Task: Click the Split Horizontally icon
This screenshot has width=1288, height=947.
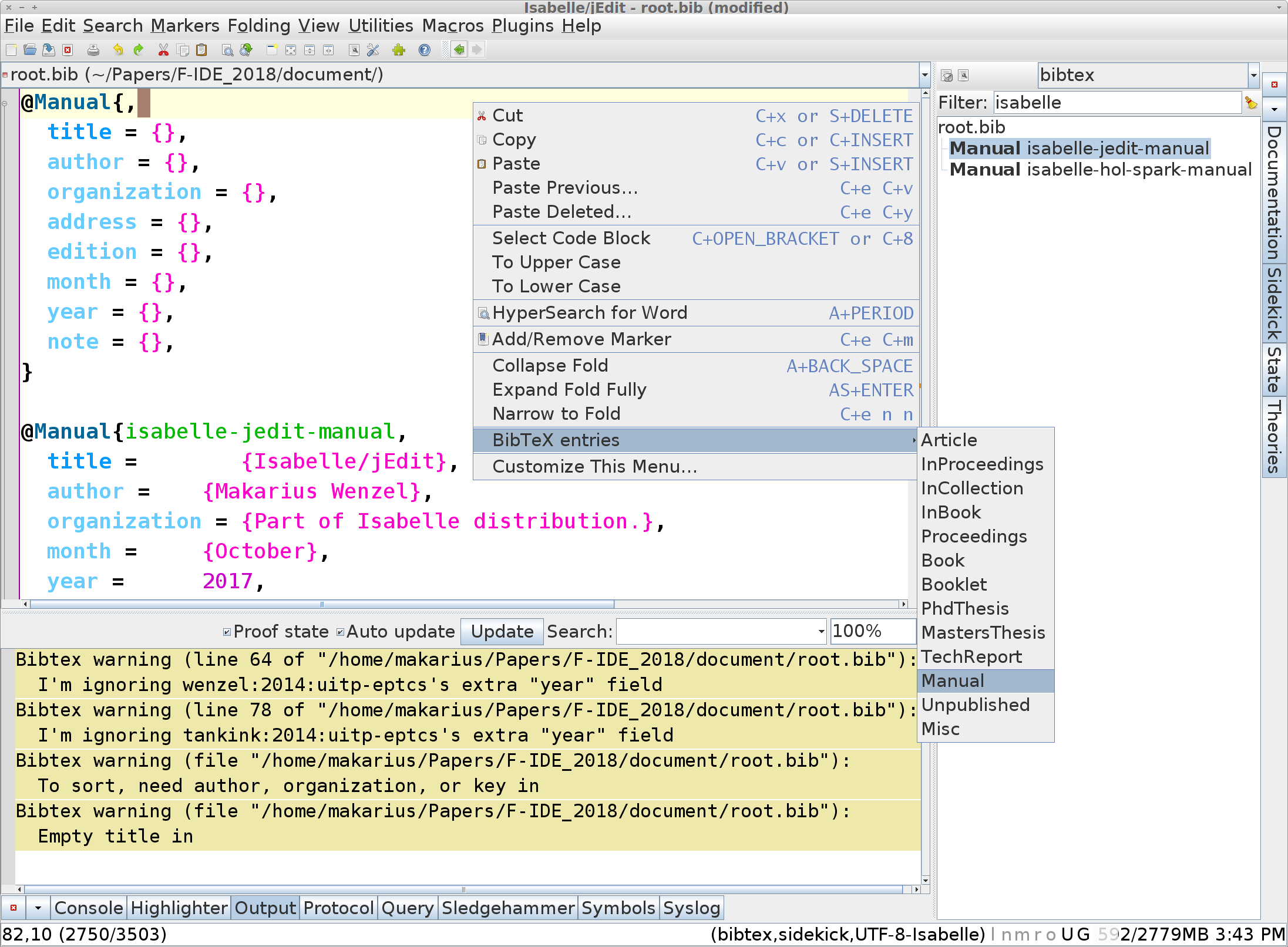Action: pyautogui.click(x=310, y=50)
